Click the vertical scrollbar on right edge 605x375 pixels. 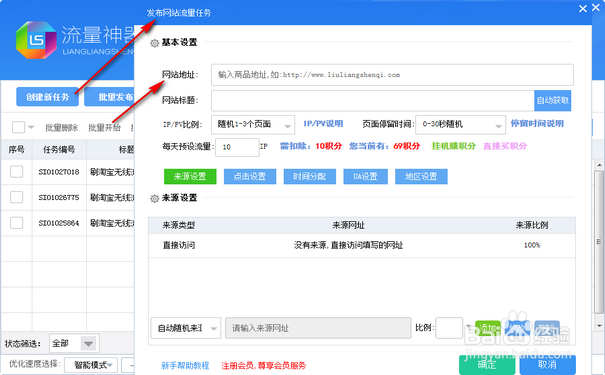[x=599, y=242]
